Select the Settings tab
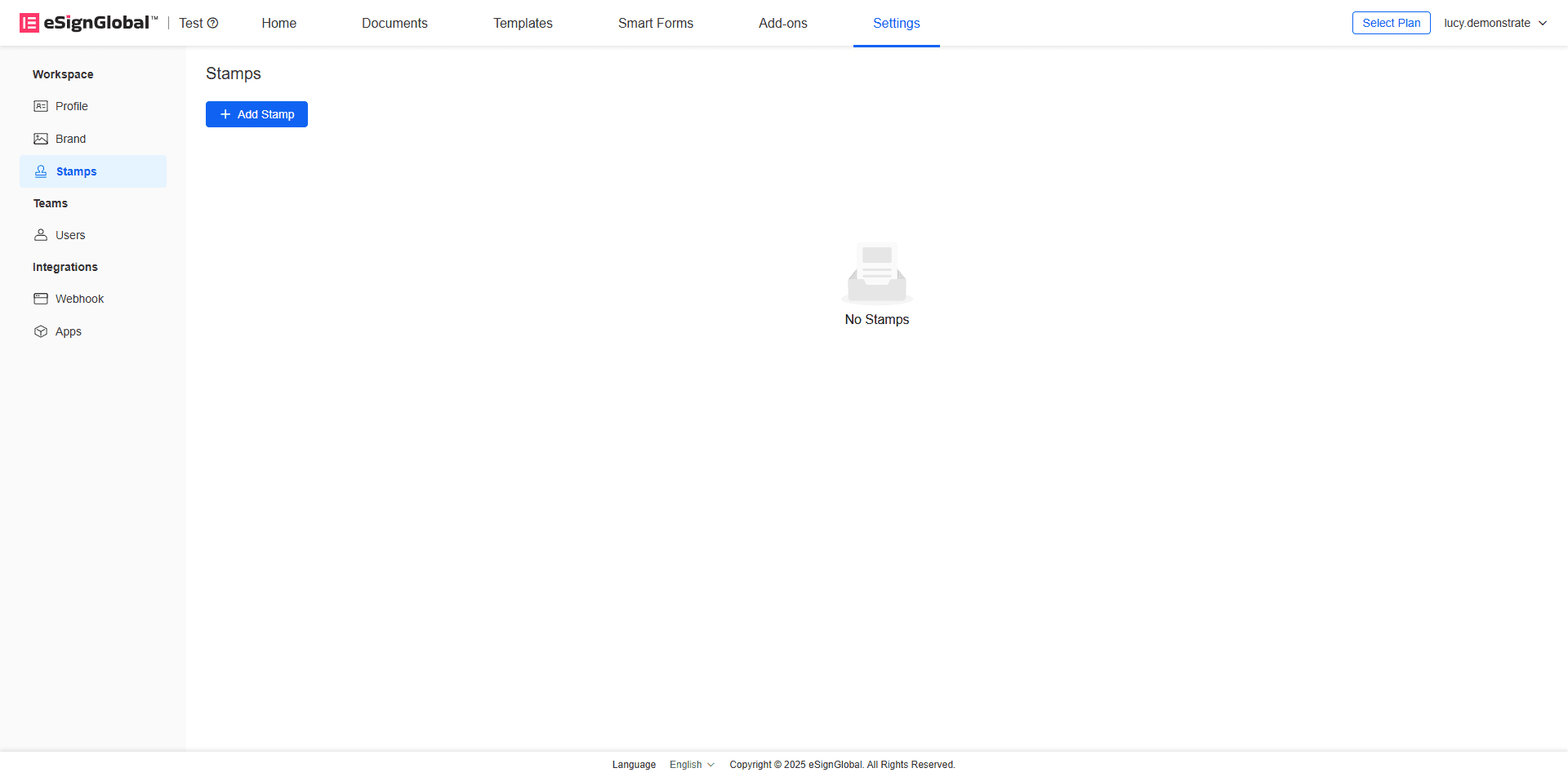This screenshot has width=1568, height=777. click(x=896, y=23)
